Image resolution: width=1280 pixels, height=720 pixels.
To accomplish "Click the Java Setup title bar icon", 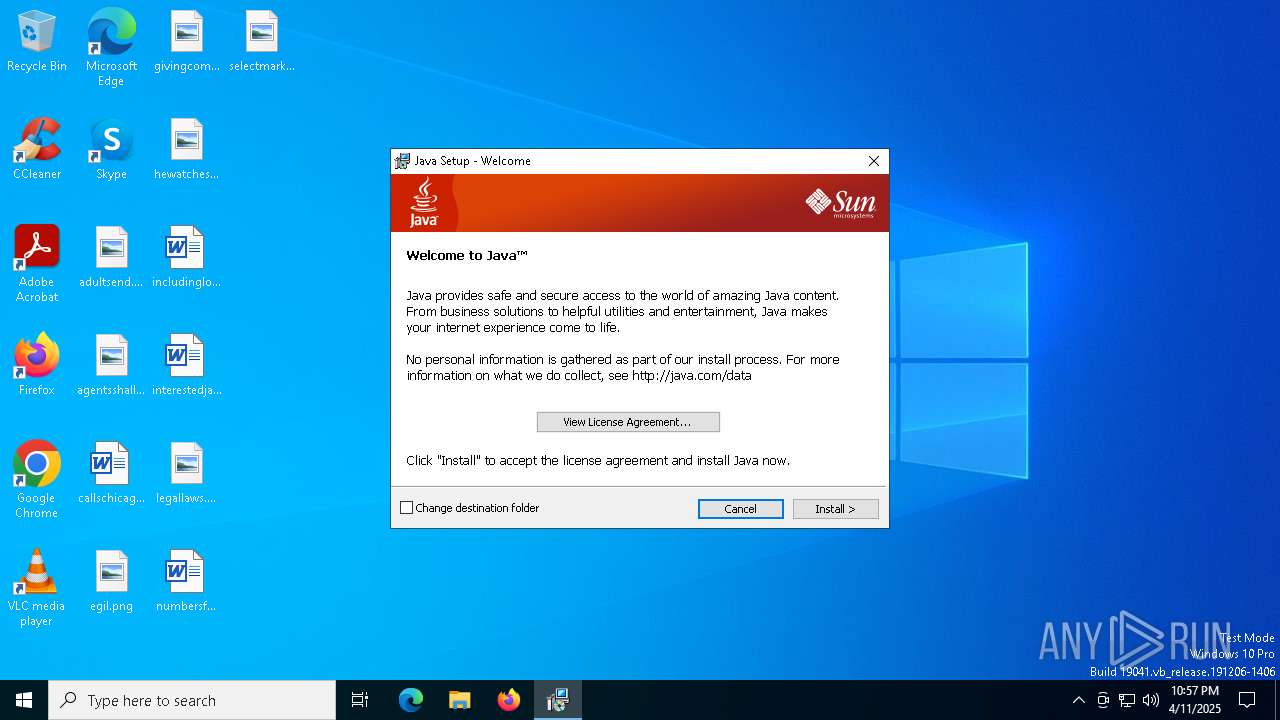I will point(403,161).
